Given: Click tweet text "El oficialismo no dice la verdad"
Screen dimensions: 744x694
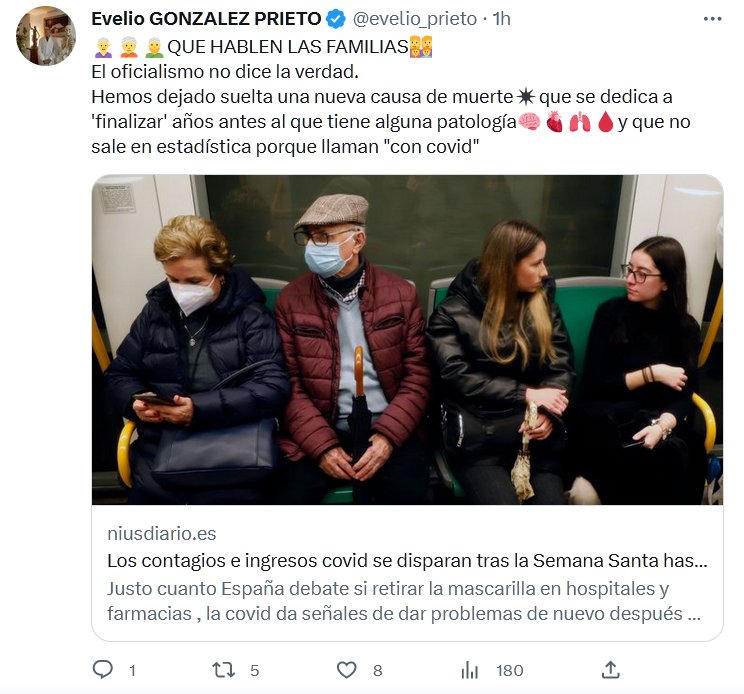Looking at the screenshot, I should click(224, 71).
